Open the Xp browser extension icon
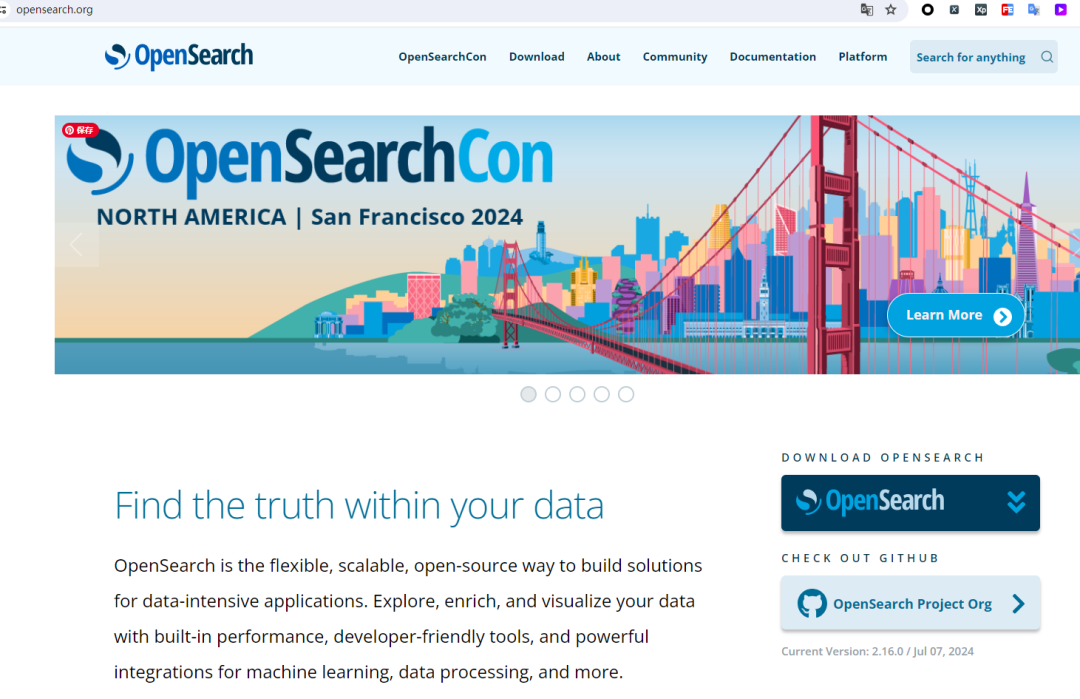1080x699 pixels. click(x=981, y=10)
